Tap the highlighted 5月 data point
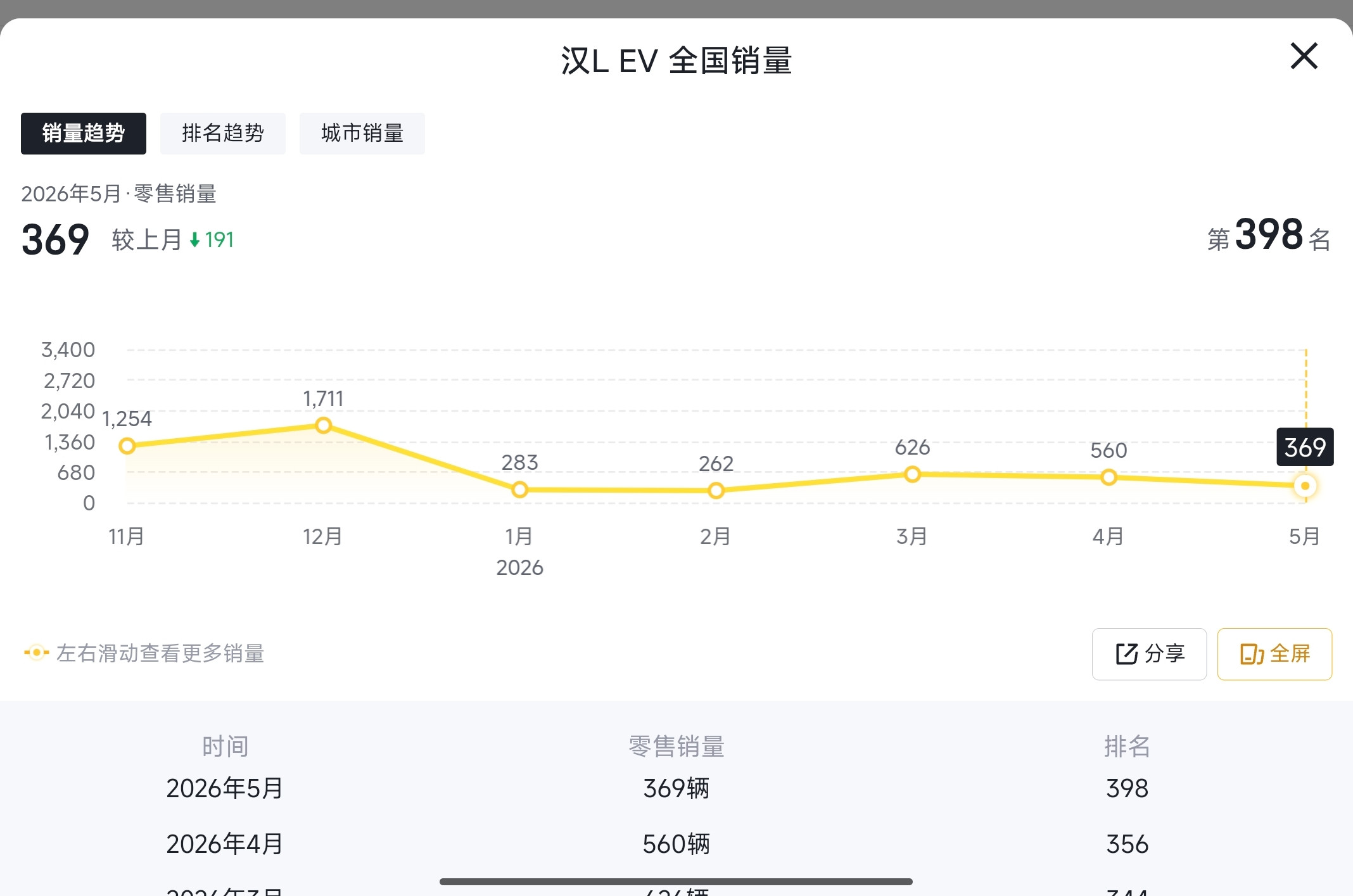The width and height of the screenshot is (1353, 896). point(1305,486)
